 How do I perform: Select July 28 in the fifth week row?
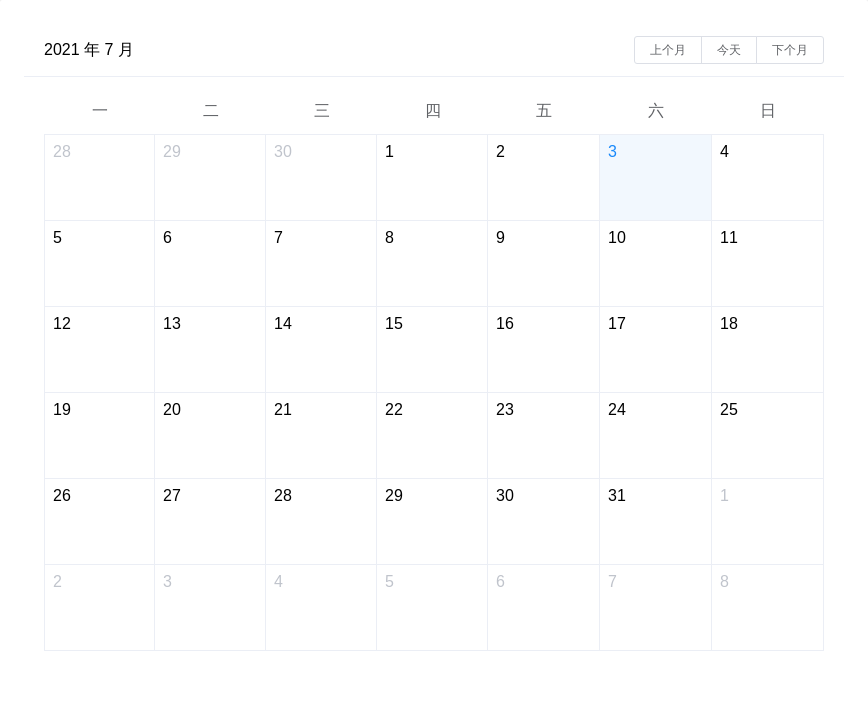321,522
